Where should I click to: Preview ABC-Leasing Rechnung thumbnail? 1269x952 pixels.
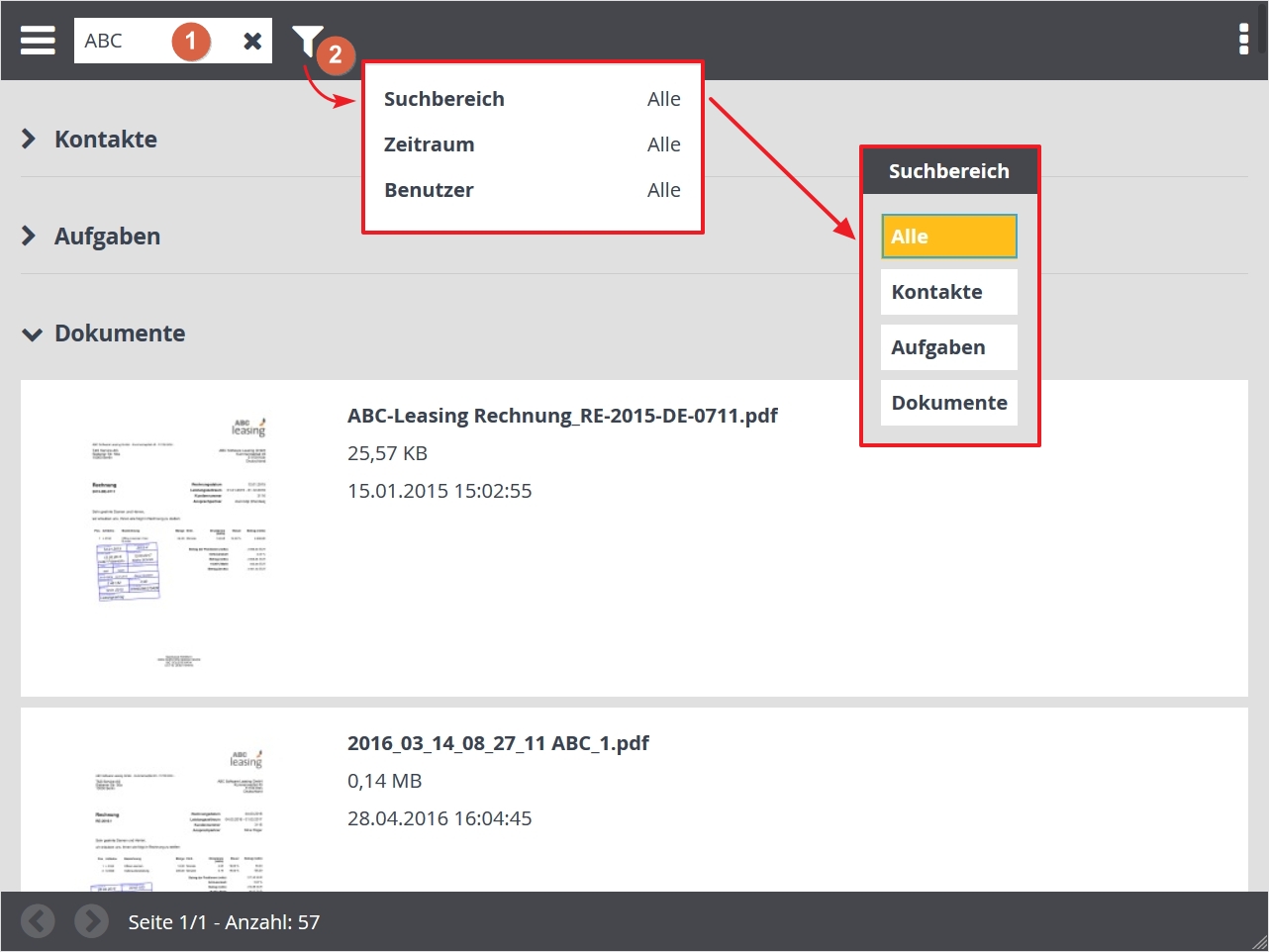[179, 539]
